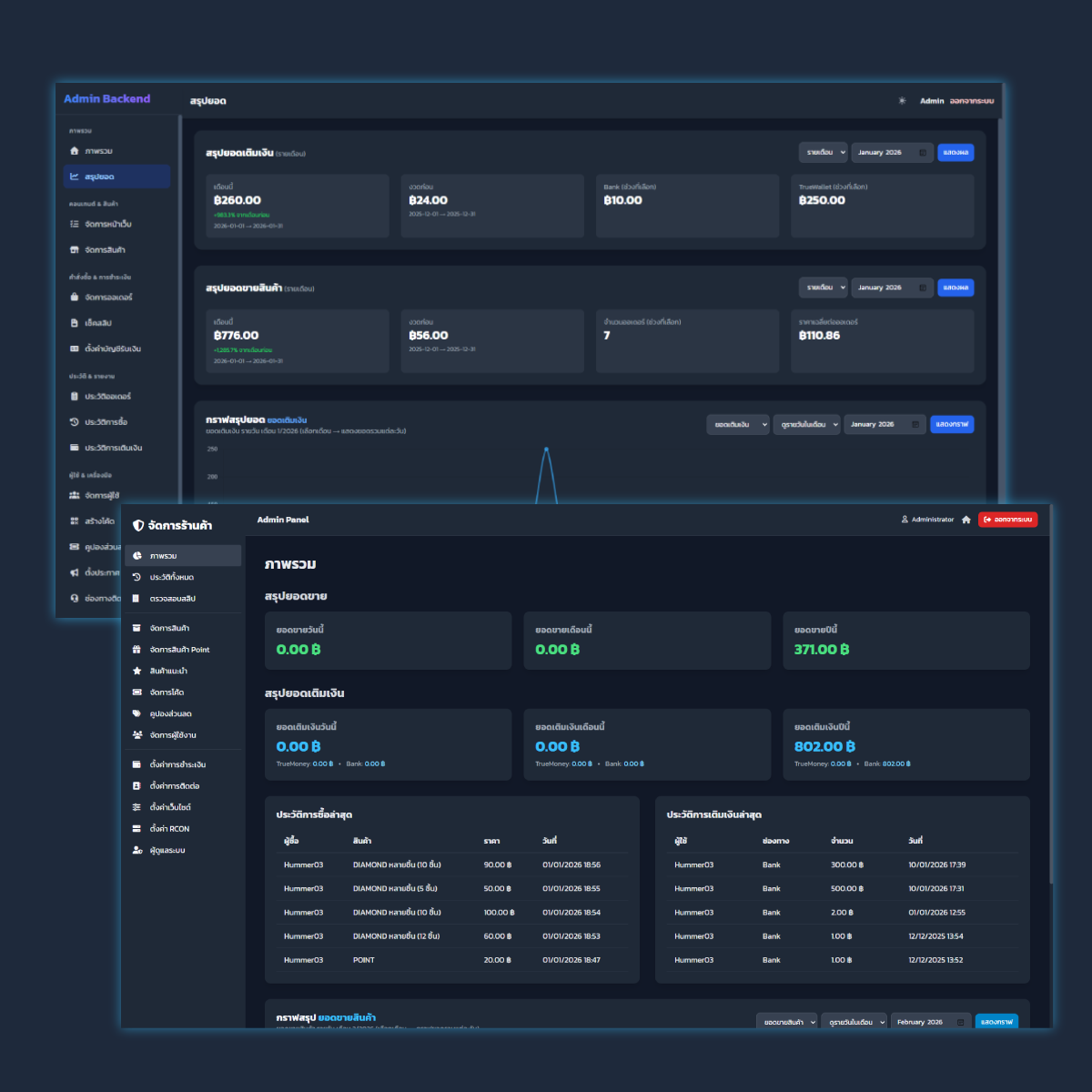Screen dimensions: 1092x1092
Task: Open ตั้งประกาศ via the megaphone icon
Action: click(x=73, y=572)
